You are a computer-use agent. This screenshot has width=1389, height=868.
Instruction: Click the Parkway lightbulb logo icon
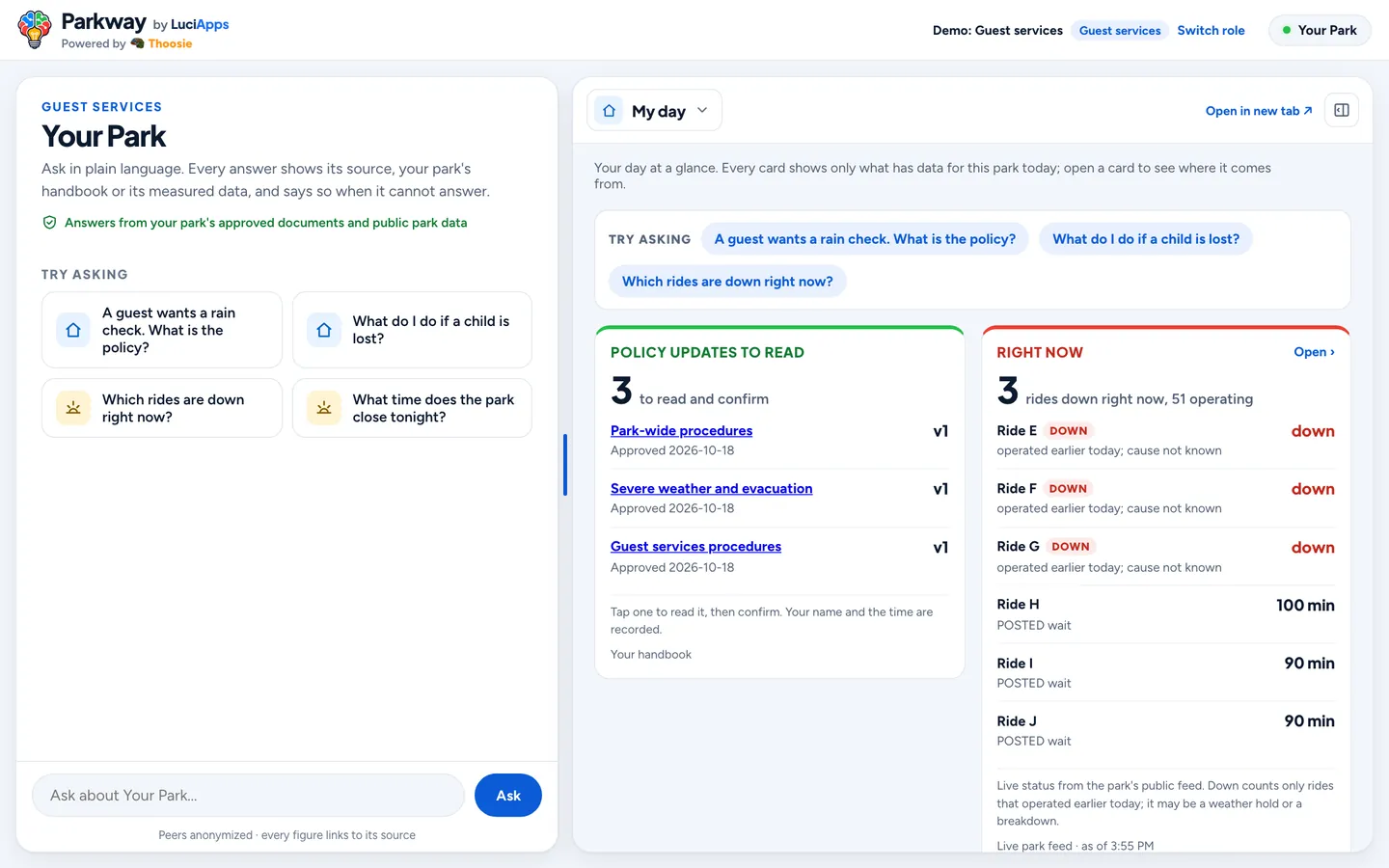pos(35,29)
